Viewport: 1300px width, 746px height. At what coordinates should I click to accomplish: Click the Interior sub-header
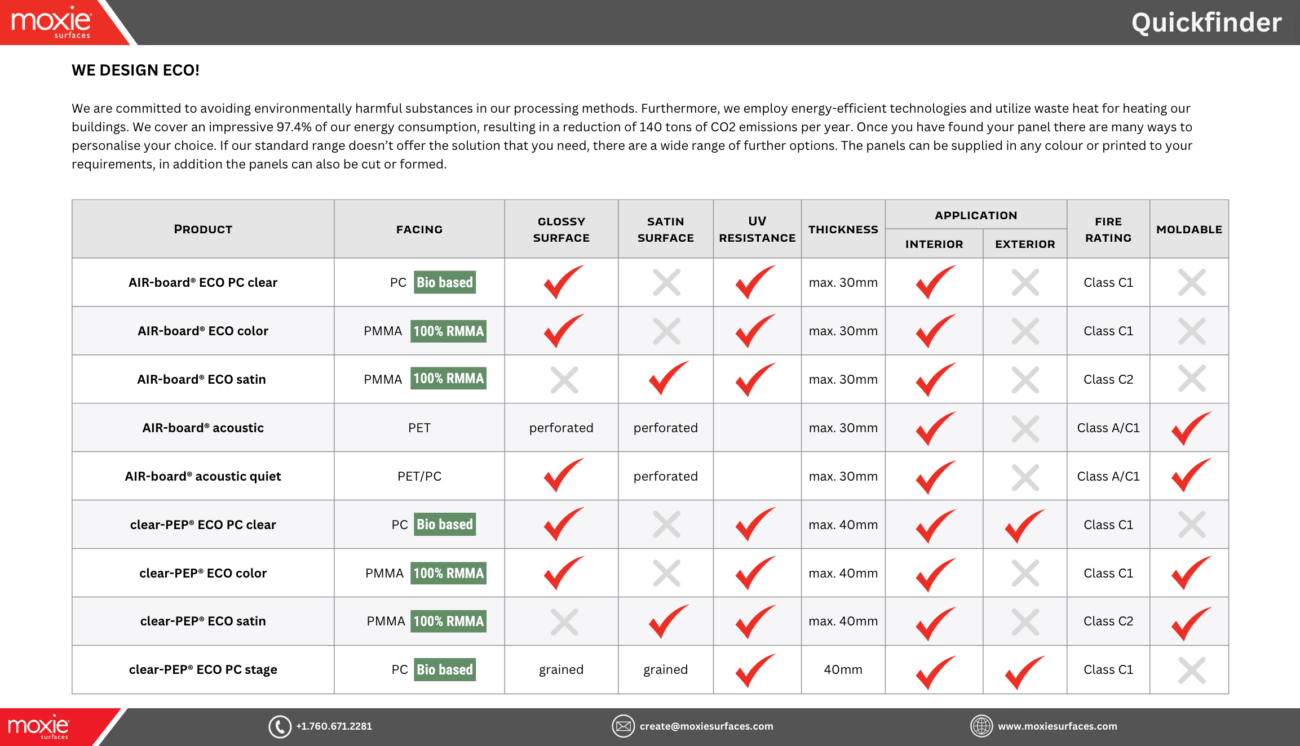pyautogui.click(x=934, y=244)
